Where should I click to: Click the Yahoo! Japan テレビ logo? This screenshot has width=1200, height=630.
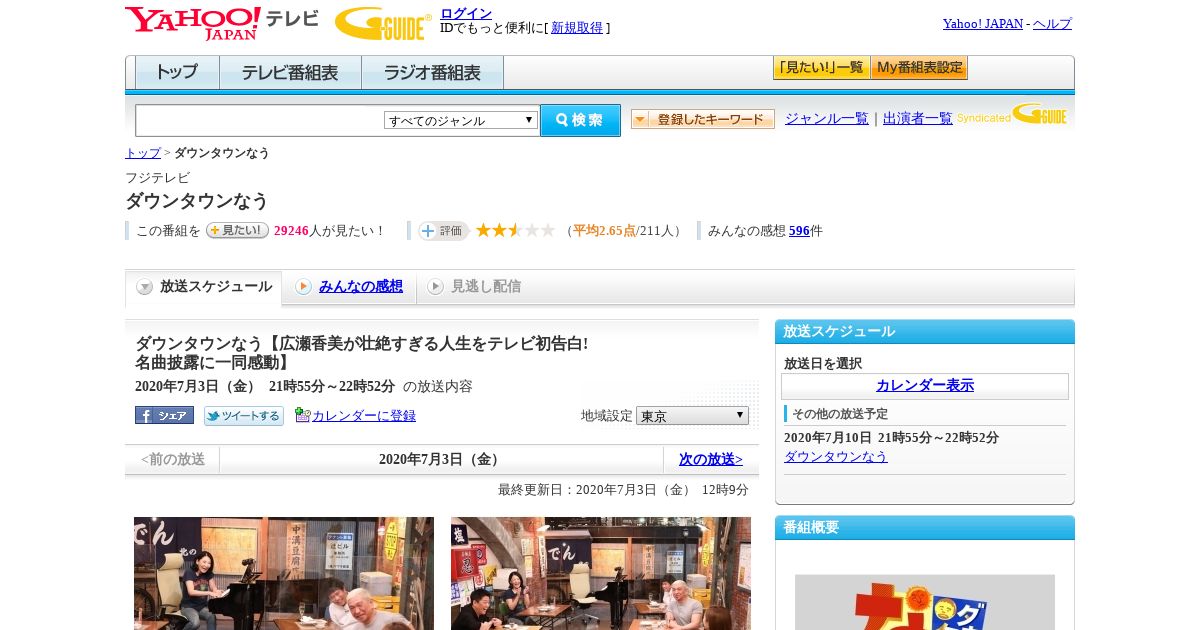pos(221,23)
